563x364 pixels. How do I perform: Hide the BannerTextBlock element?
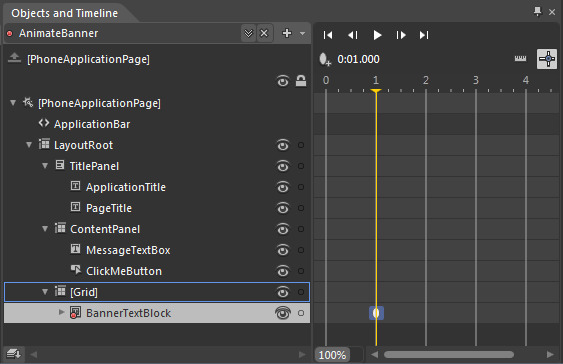(x=283, y=313)
